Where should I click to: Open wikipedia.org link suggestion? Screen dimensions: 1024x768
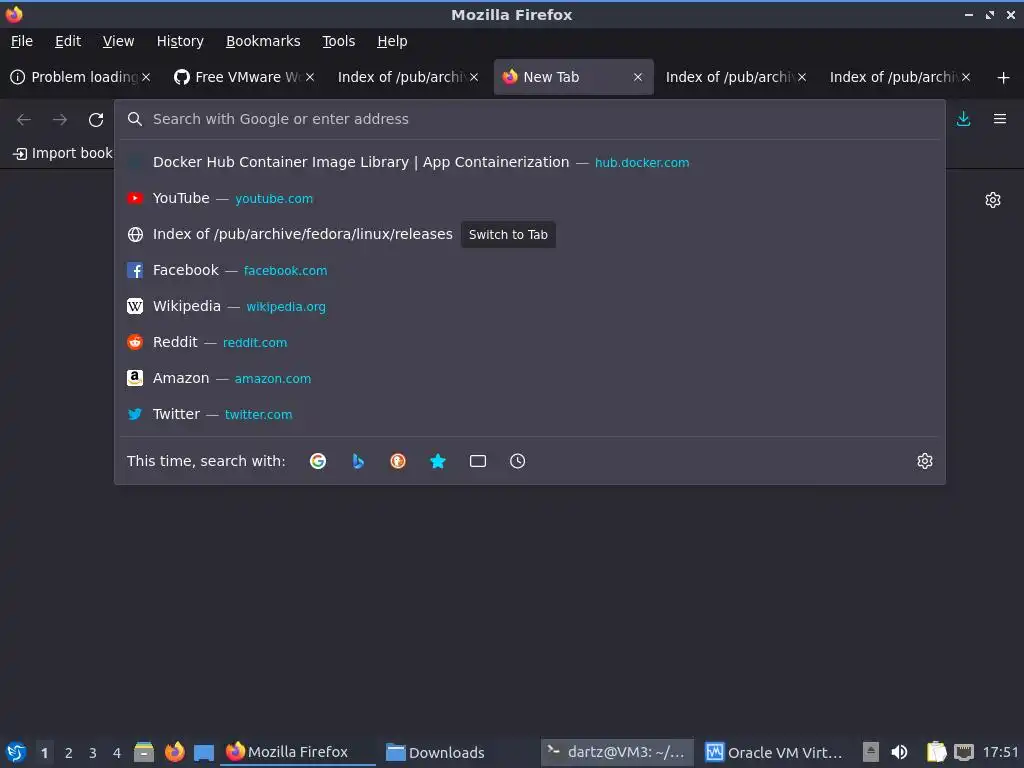tap(285, 306)
